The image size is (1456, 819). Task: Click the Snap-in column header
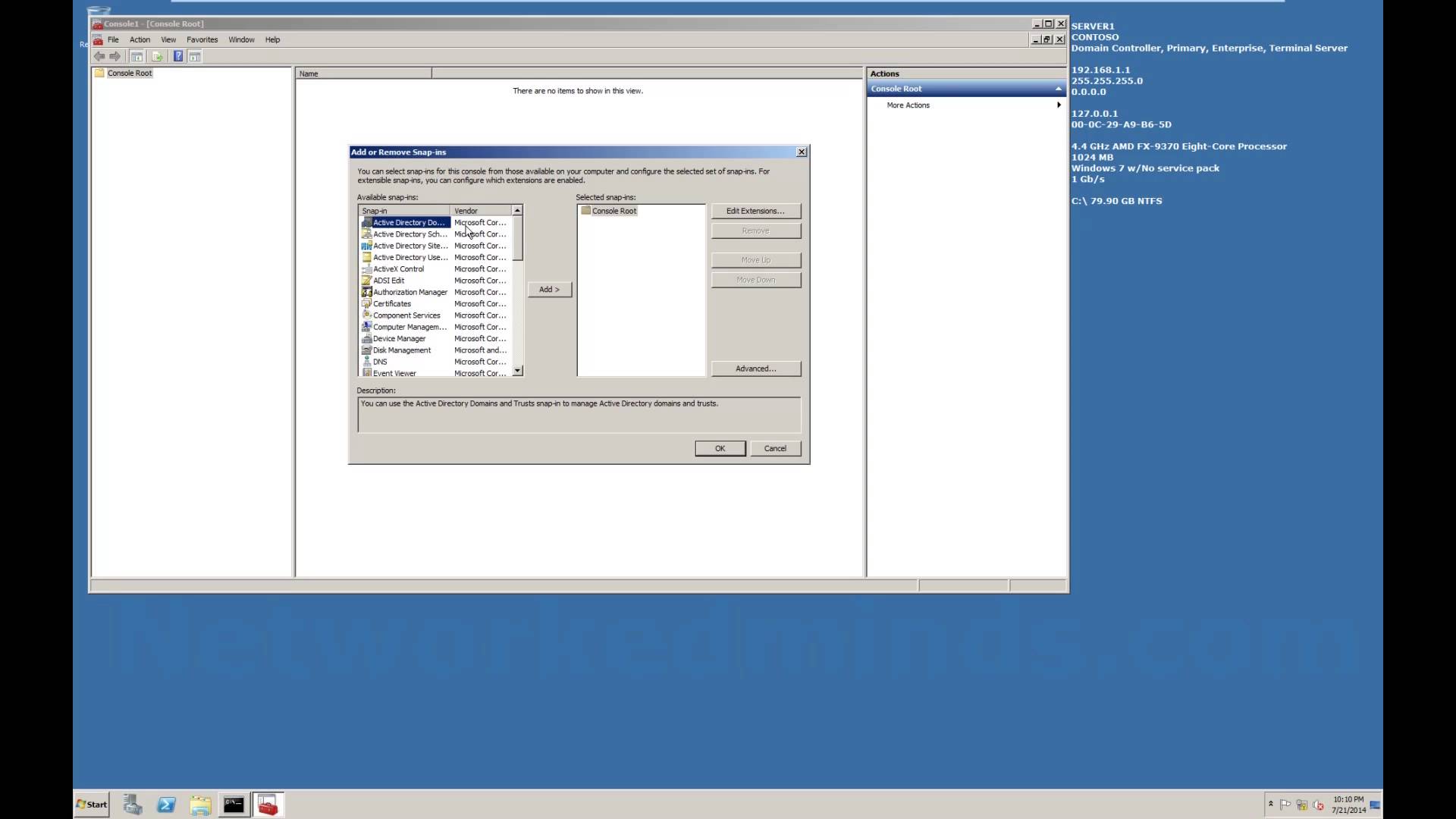pos(404,211)
